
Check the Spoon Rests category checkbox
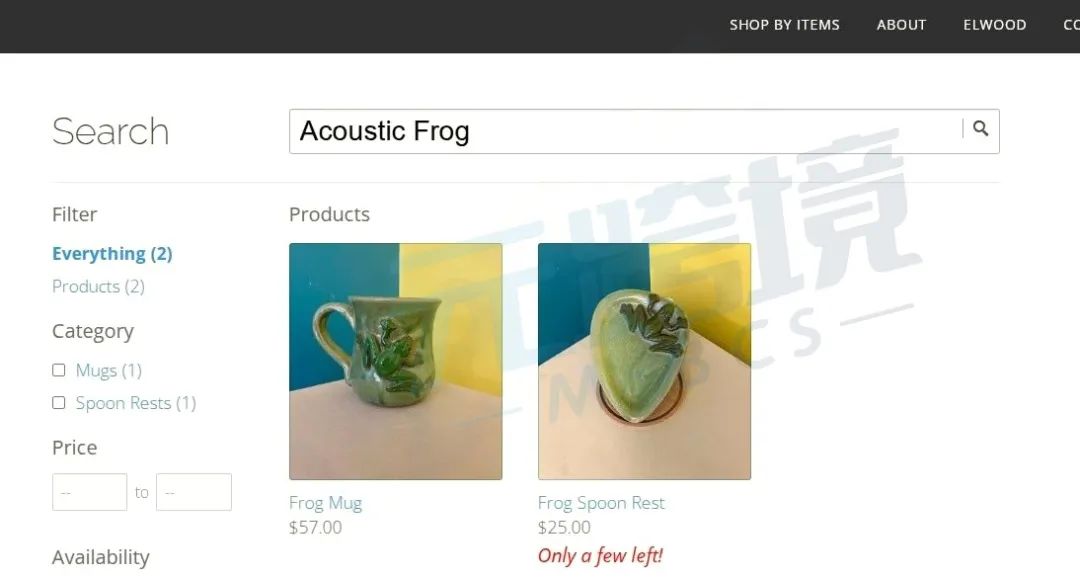point(59,402)
